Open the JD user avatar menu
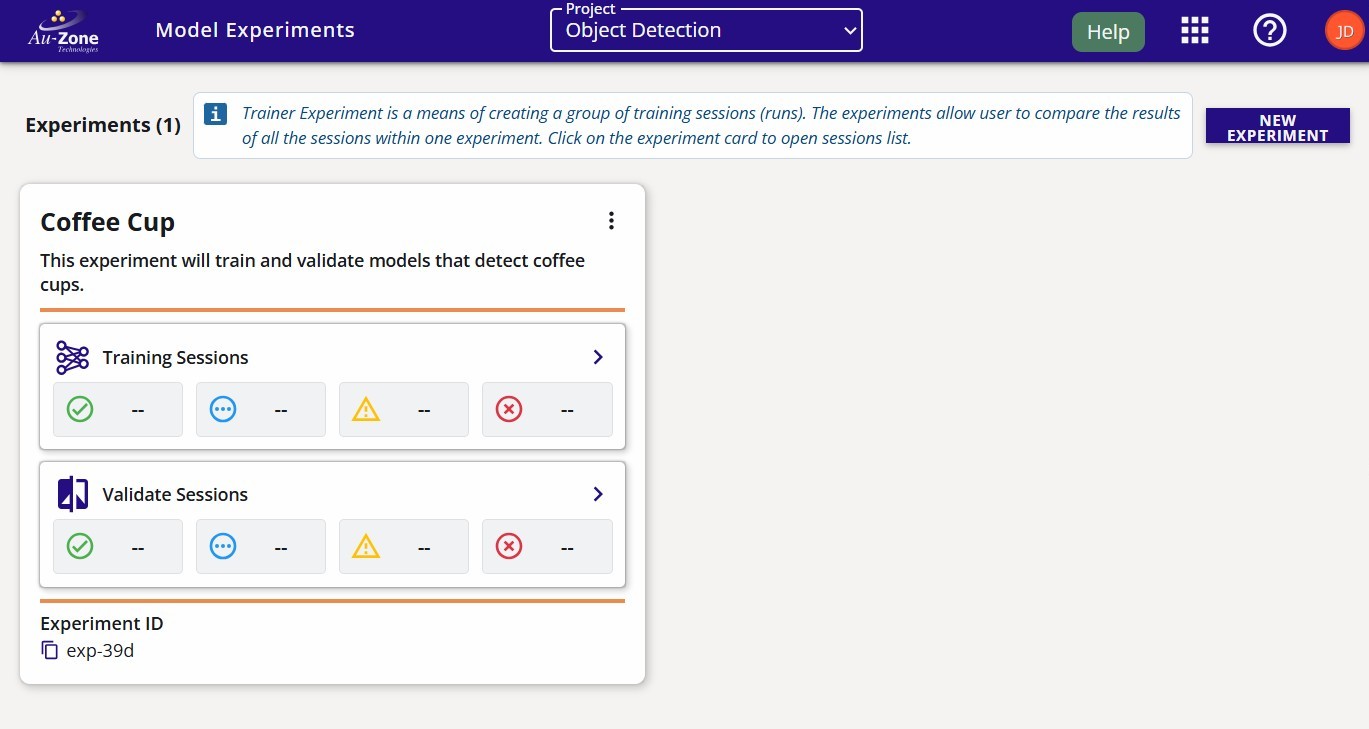 (1344, 31)
